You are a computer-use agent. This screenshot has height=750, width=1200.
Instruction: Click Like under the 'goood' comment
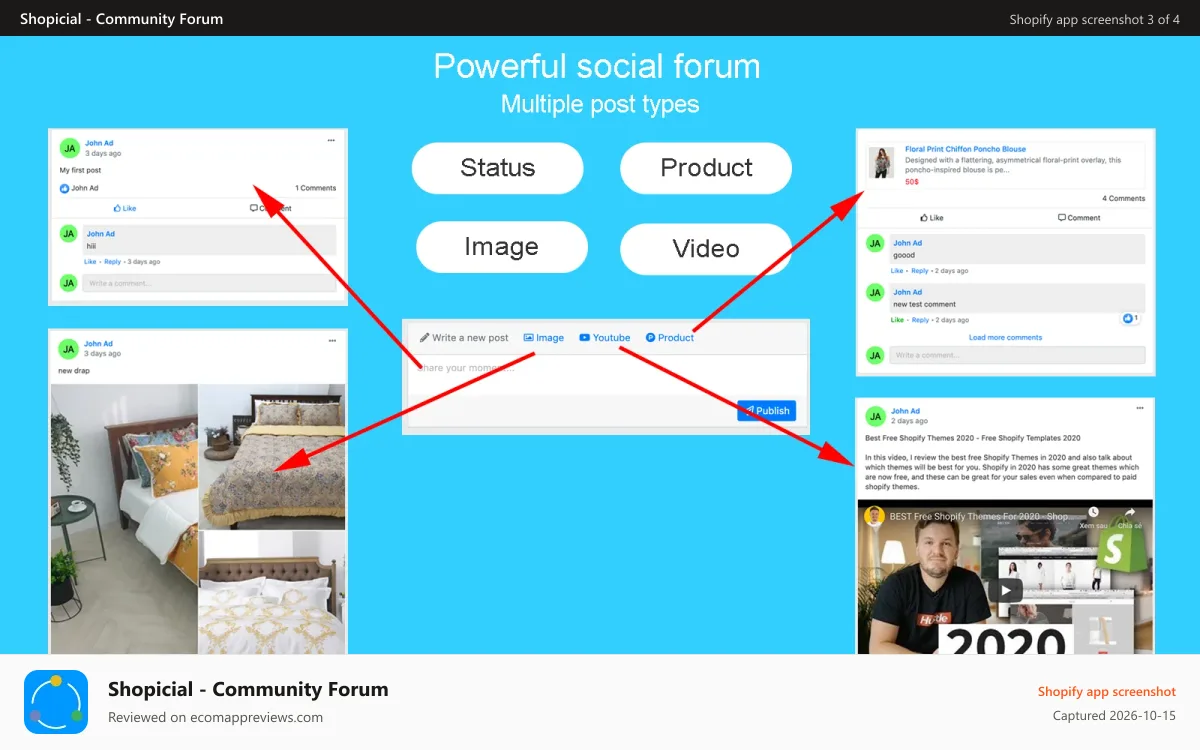[x=897, y=271]
